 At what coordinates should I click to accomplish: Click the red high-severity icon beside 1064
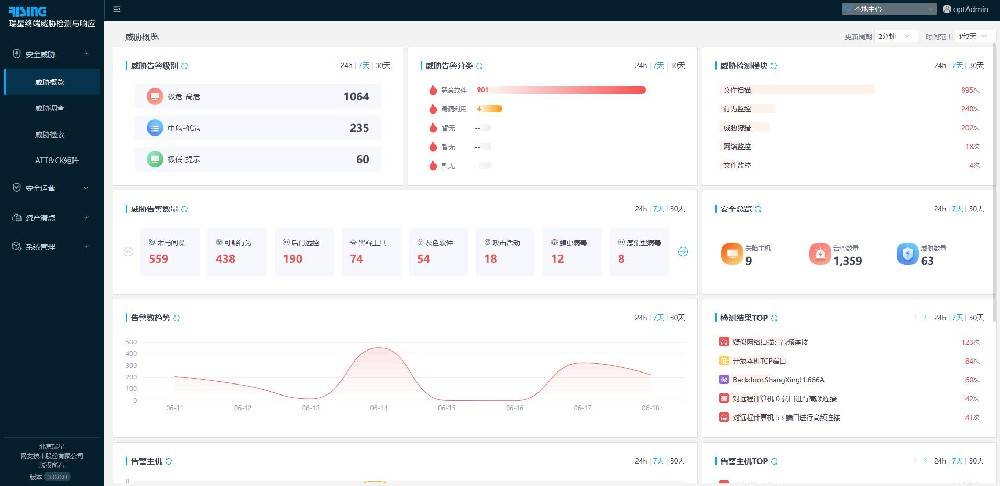[x=154, y=97]
